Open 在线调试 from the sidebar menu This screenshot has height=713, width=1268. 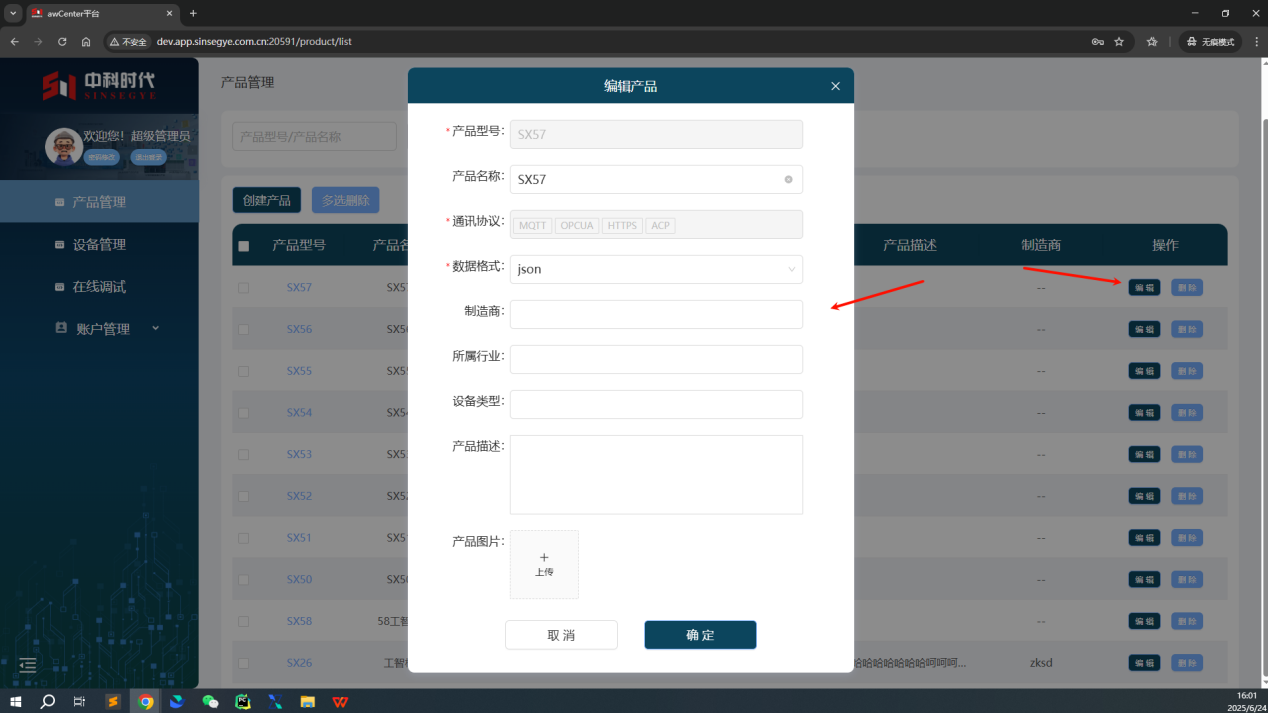(99, 287)
